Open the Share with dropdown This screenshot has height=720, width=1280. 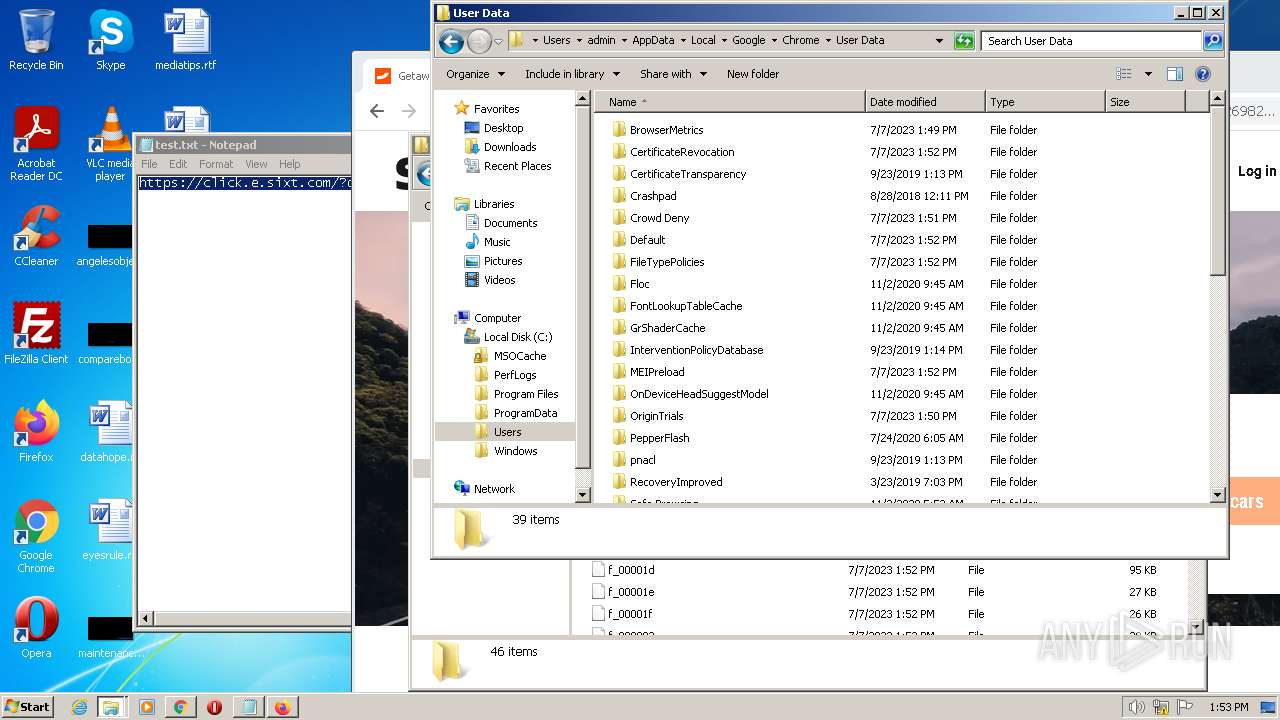(x=673, y=74)
